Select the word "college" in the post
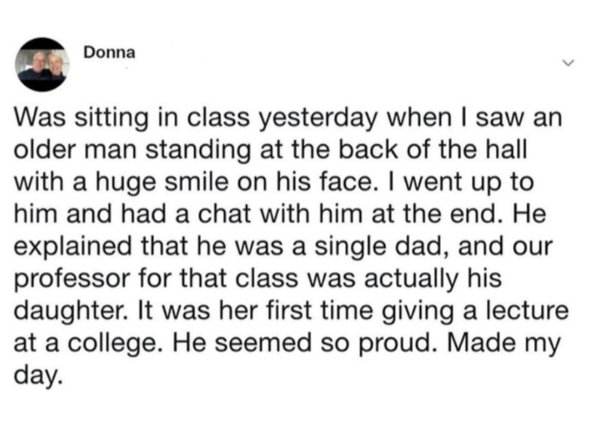 [x=112, y=343]
